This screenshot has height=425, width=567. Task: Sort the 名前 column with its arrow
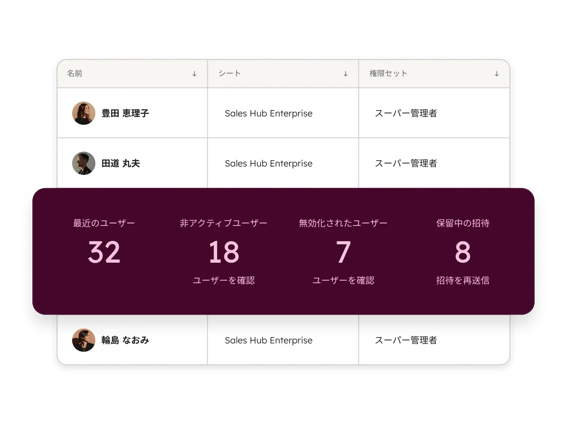click(194, 74)
